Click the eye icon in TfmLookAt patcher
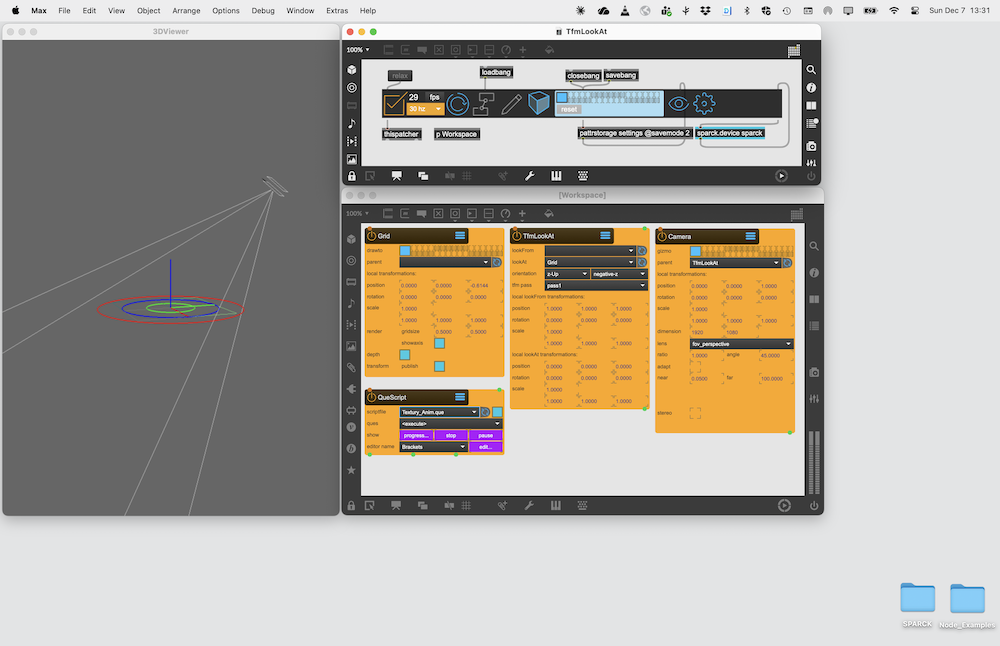Image resolution: width=1000 pixels, height=646 pixels. [x=678, y=103]
